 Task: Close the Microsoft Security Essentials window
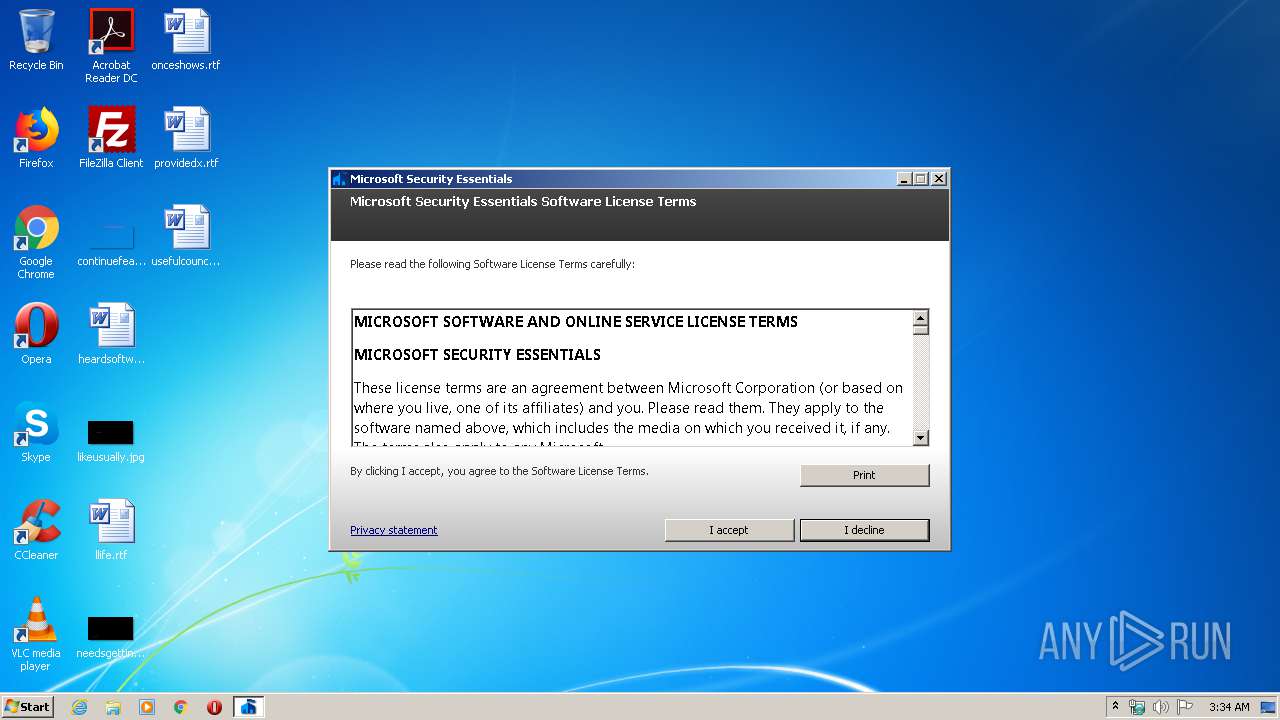pos(938,179)
